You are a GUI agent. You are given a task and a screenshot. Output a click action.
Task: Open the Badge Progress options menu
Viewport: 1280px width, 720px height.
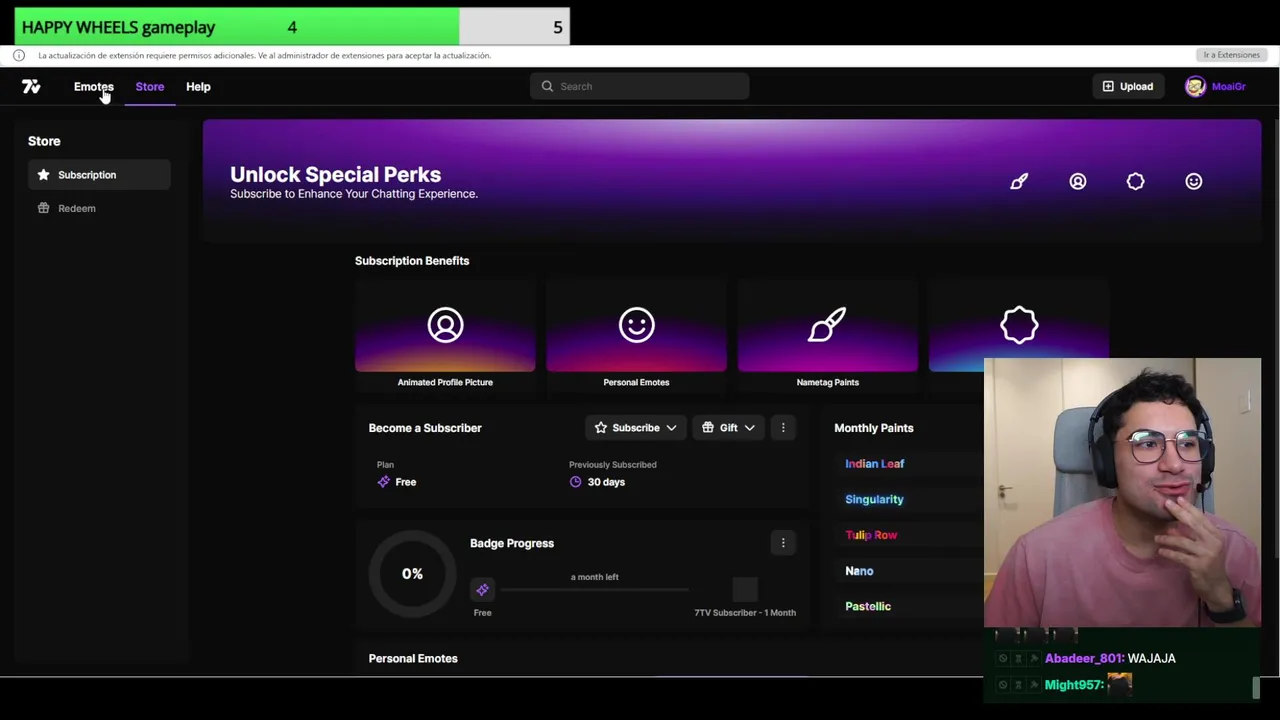tap(783, 543)
